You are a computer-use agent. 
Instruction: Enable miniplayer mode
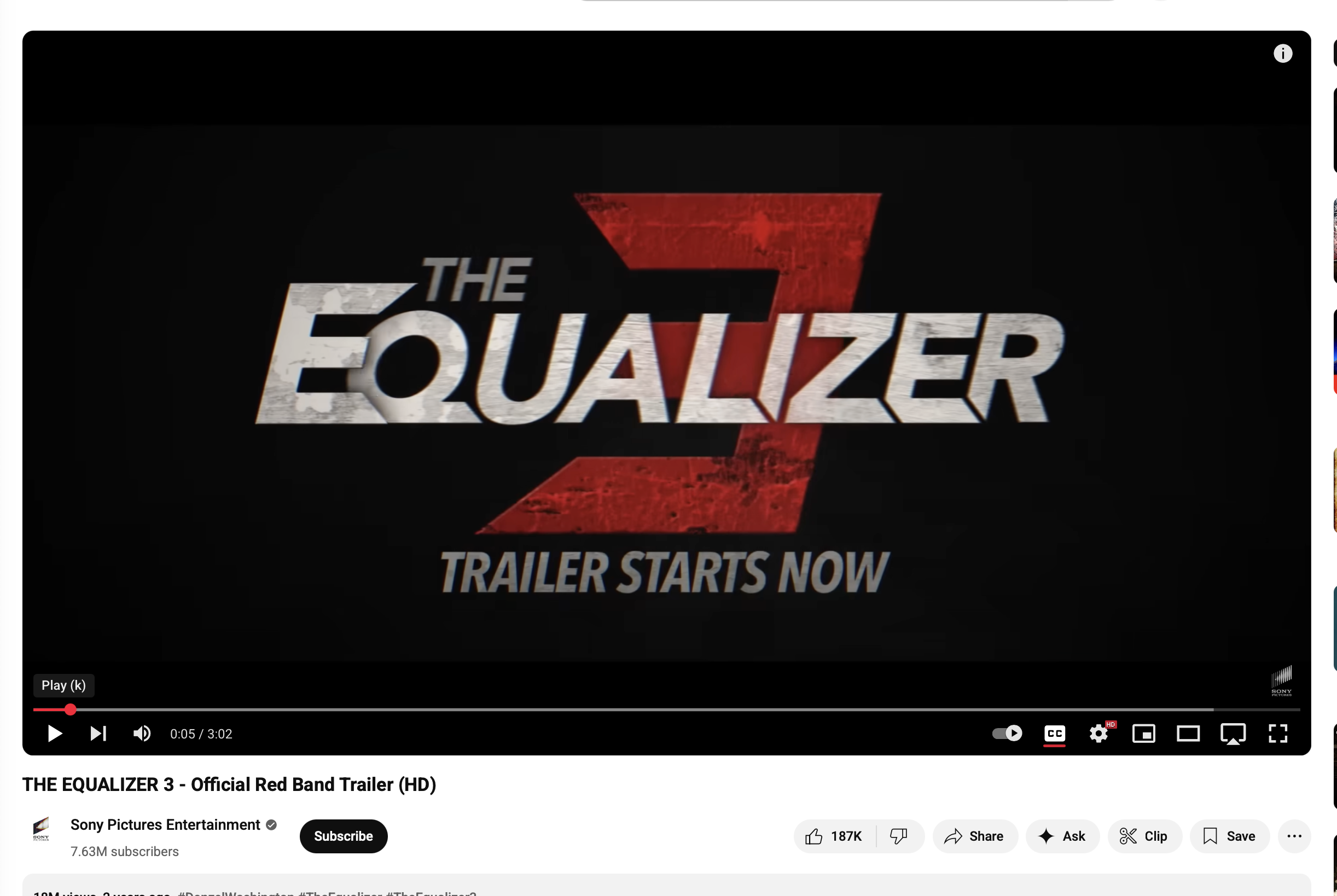(x=1143, y=733)
